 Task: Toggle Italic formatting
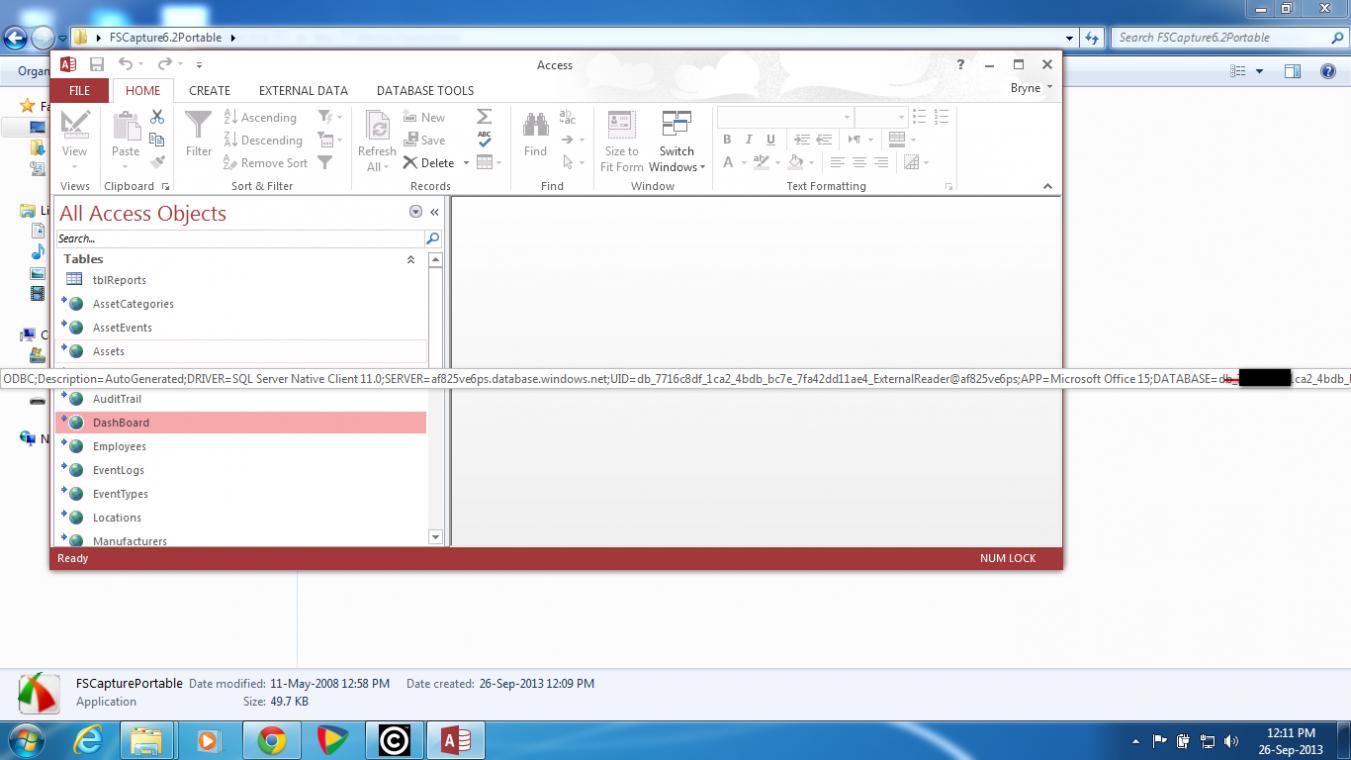(x=748, y=140)
